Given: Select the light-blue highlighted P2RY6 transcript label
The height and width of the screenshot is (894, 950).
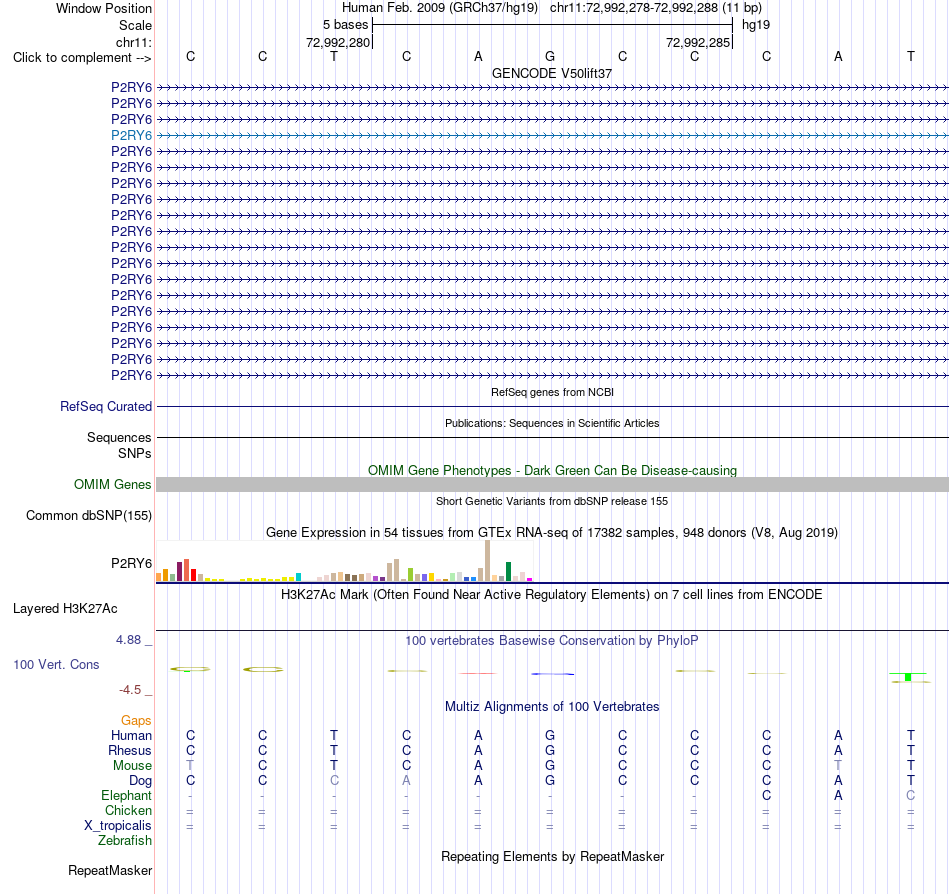Looking at the screenshot, I should (x=131, y=135).
